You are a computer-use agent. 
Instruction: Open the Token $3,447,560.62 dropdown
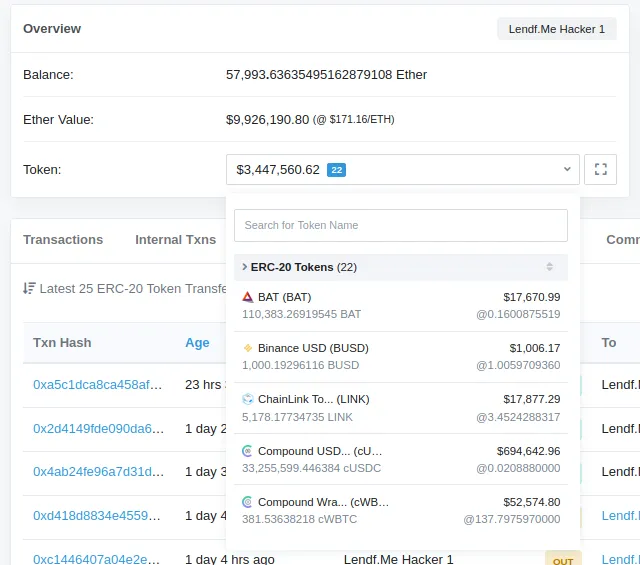[x=402, y=169]
